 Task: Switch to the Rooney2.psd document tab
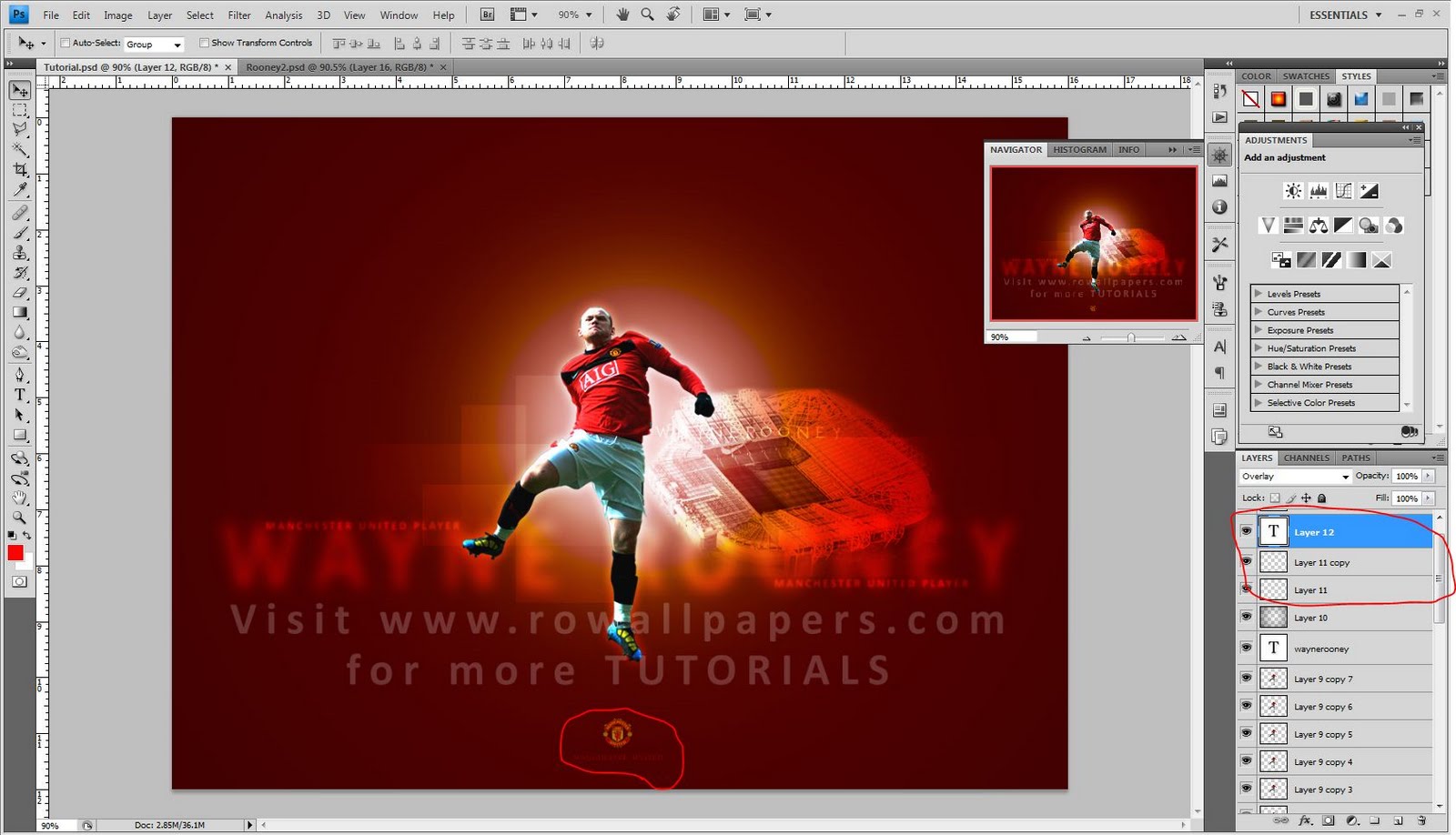[x=339, y=67]
